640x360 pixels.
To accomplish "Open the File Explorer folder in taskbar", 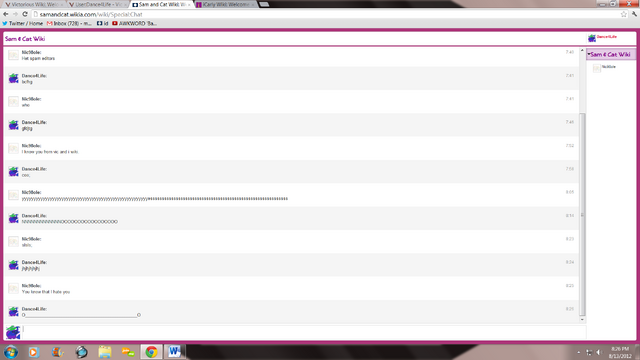I will pos(104,352).
